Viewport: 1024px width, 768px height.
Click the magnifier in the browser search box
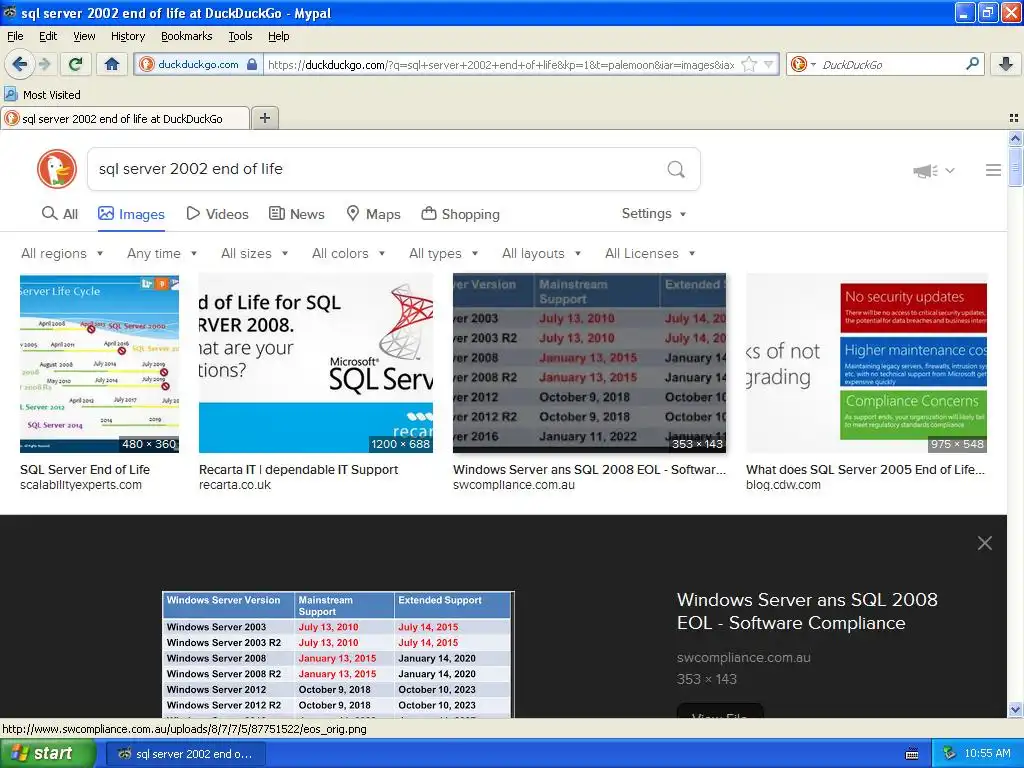click(x=972, y=64)
